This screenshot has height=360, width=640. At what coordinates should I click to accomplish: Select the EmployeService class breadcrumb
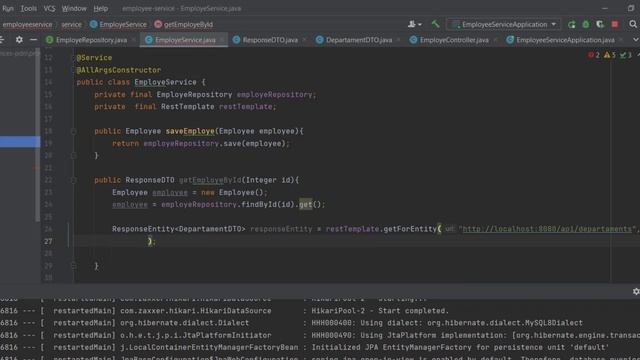[118, 24]
